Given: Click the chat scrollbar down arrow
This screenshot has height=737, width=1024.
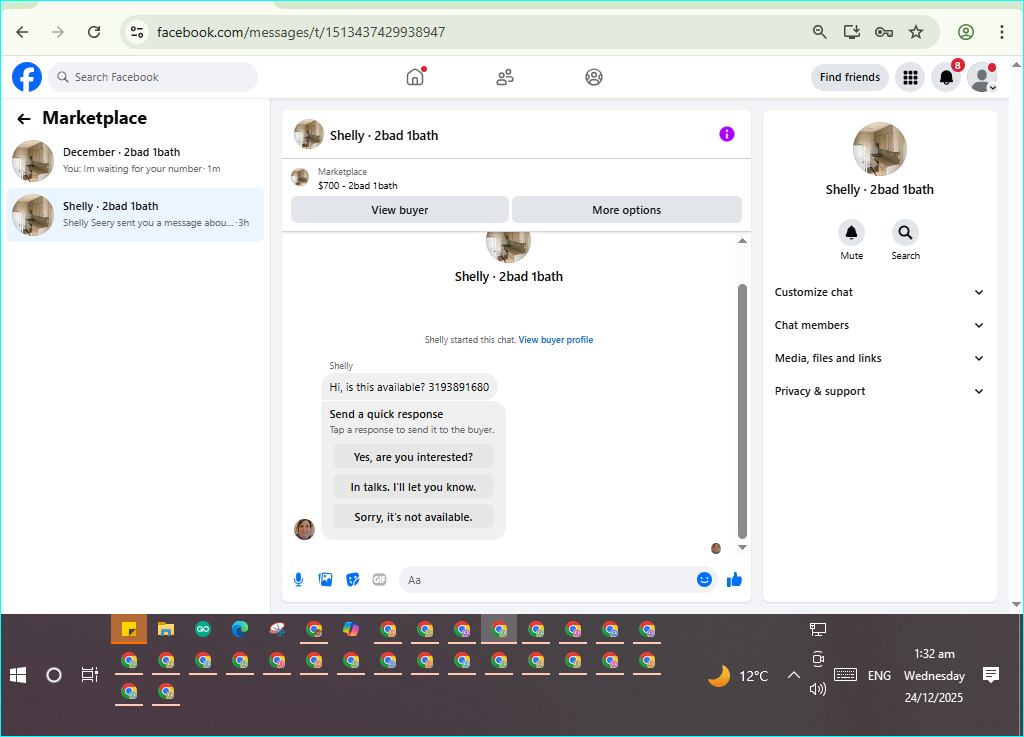Looking at the screenshot, I should click(x=742, y=548).
